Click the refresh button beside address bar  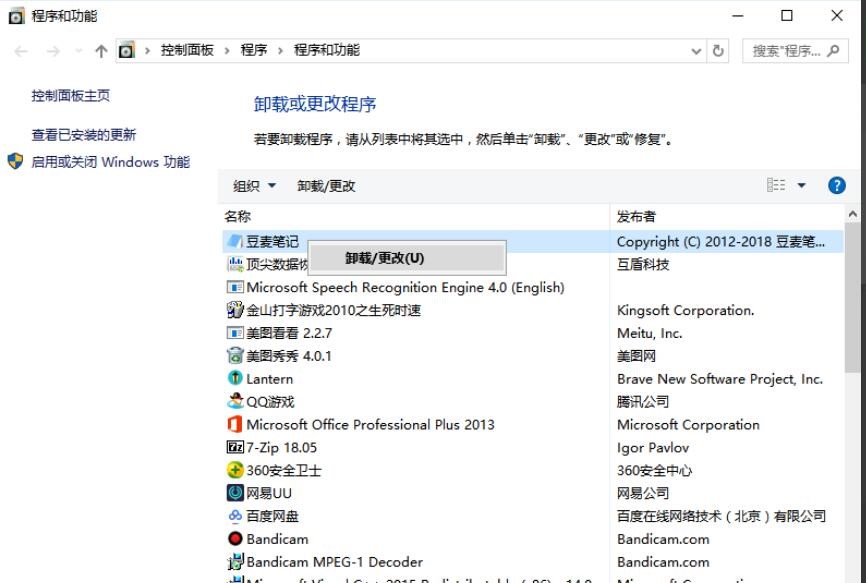(x=719, y=51)
